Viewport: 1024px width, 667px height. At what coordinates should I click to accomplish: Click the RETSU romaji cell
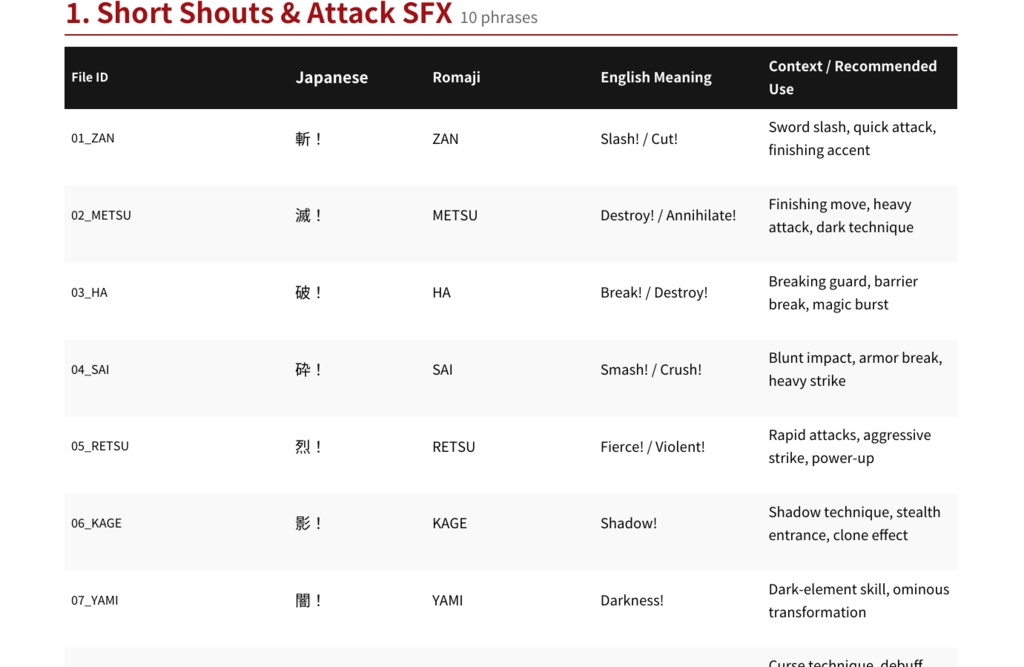pyautogui.click(x=453, y=447)
